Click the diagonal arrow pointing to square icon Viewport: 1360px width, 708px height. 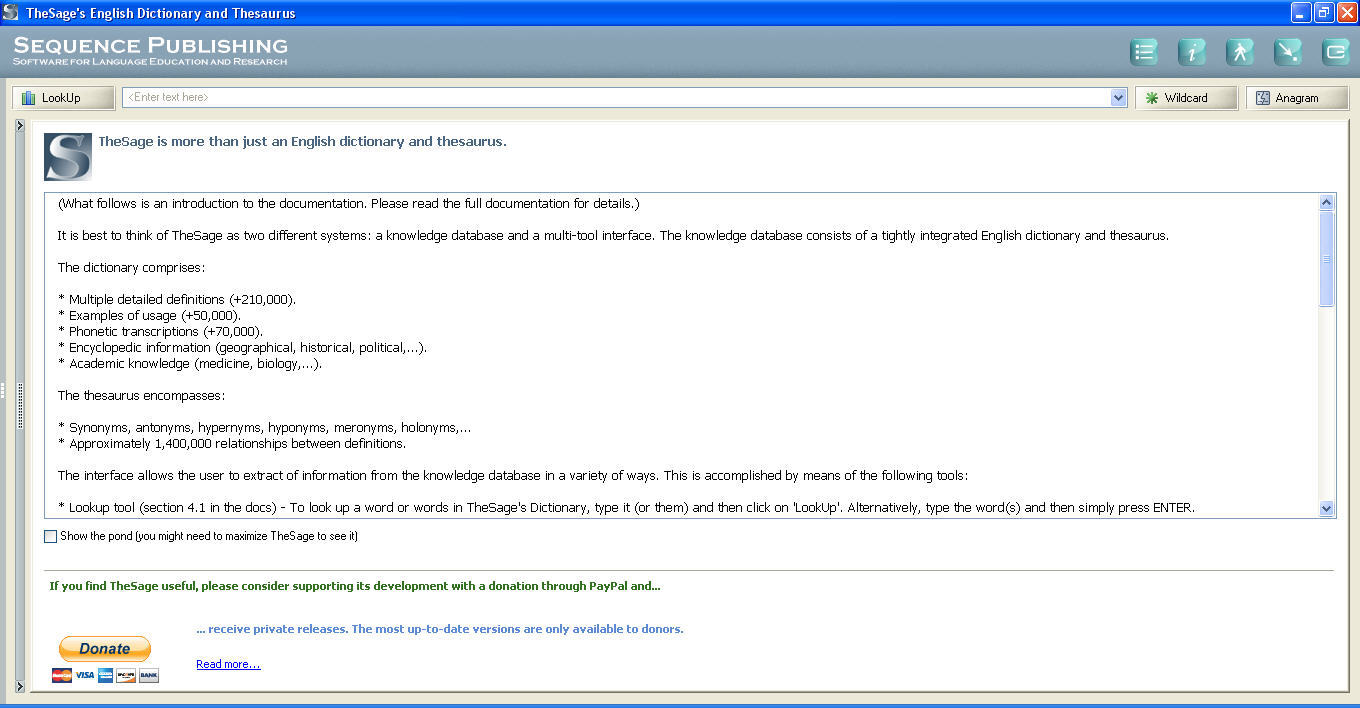1288,51
